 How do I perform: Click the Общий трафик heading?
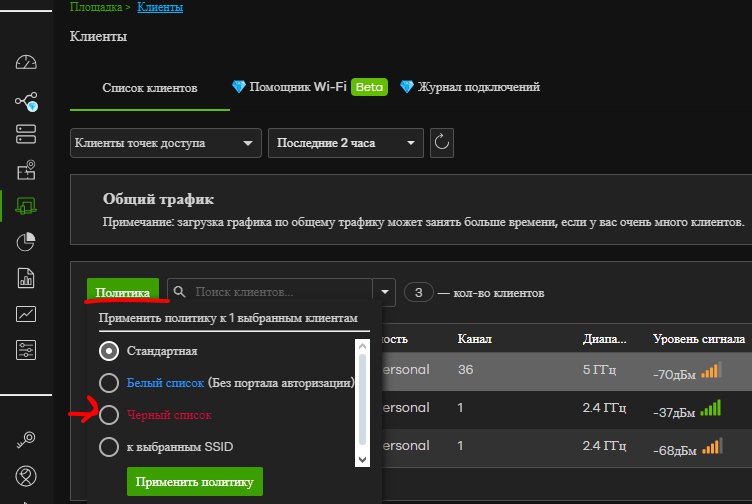tap(158, 199)
